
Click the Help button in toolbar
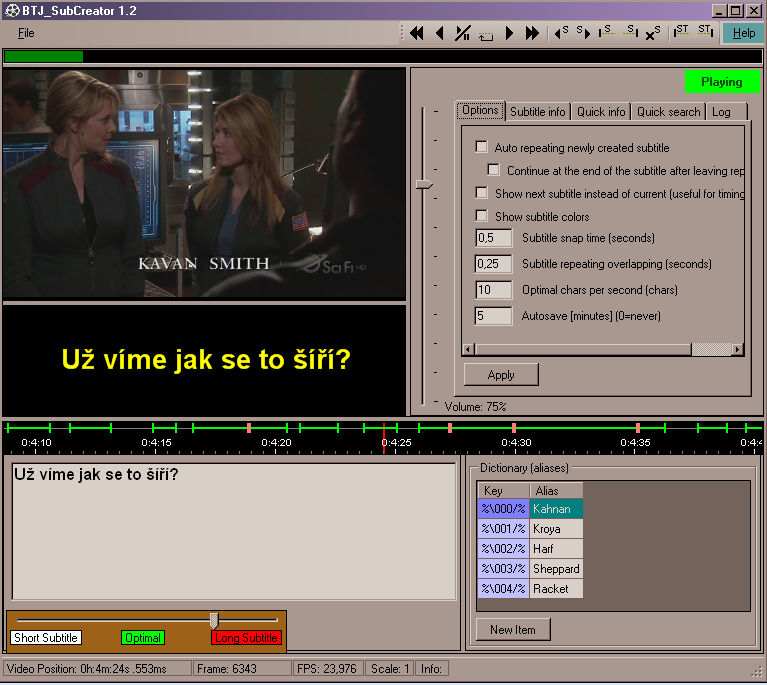(x=743, y=33)
